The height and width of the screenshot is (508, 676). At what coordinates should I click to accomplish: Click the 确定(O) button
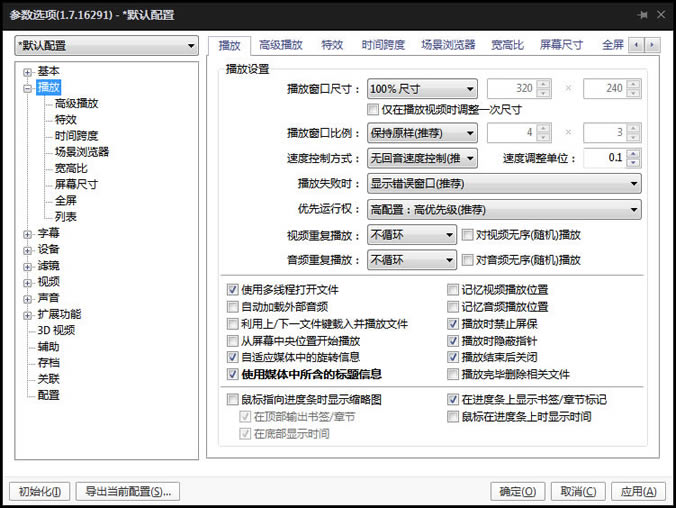tap(519, 491)
